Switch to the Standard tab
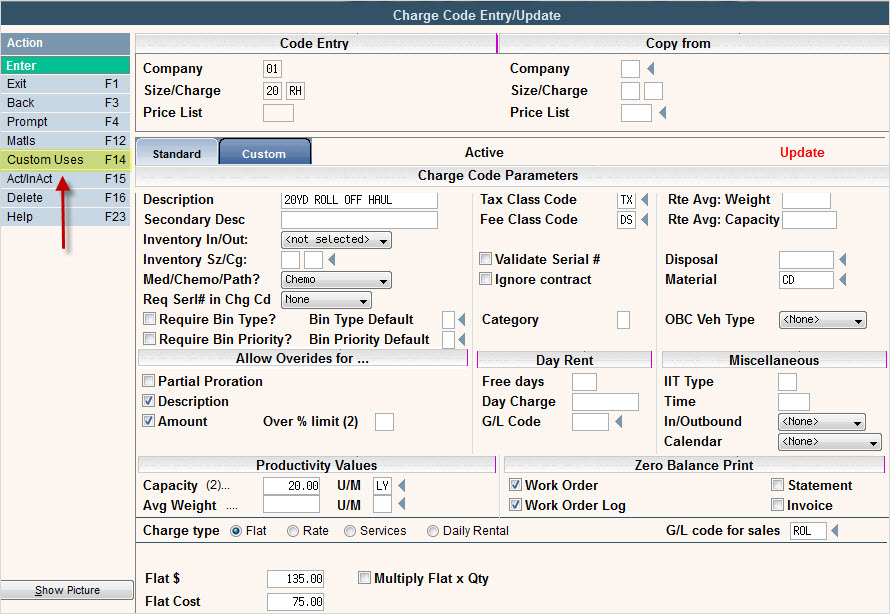This screenshot has height=614, width=890. click(x=177, y=153)
